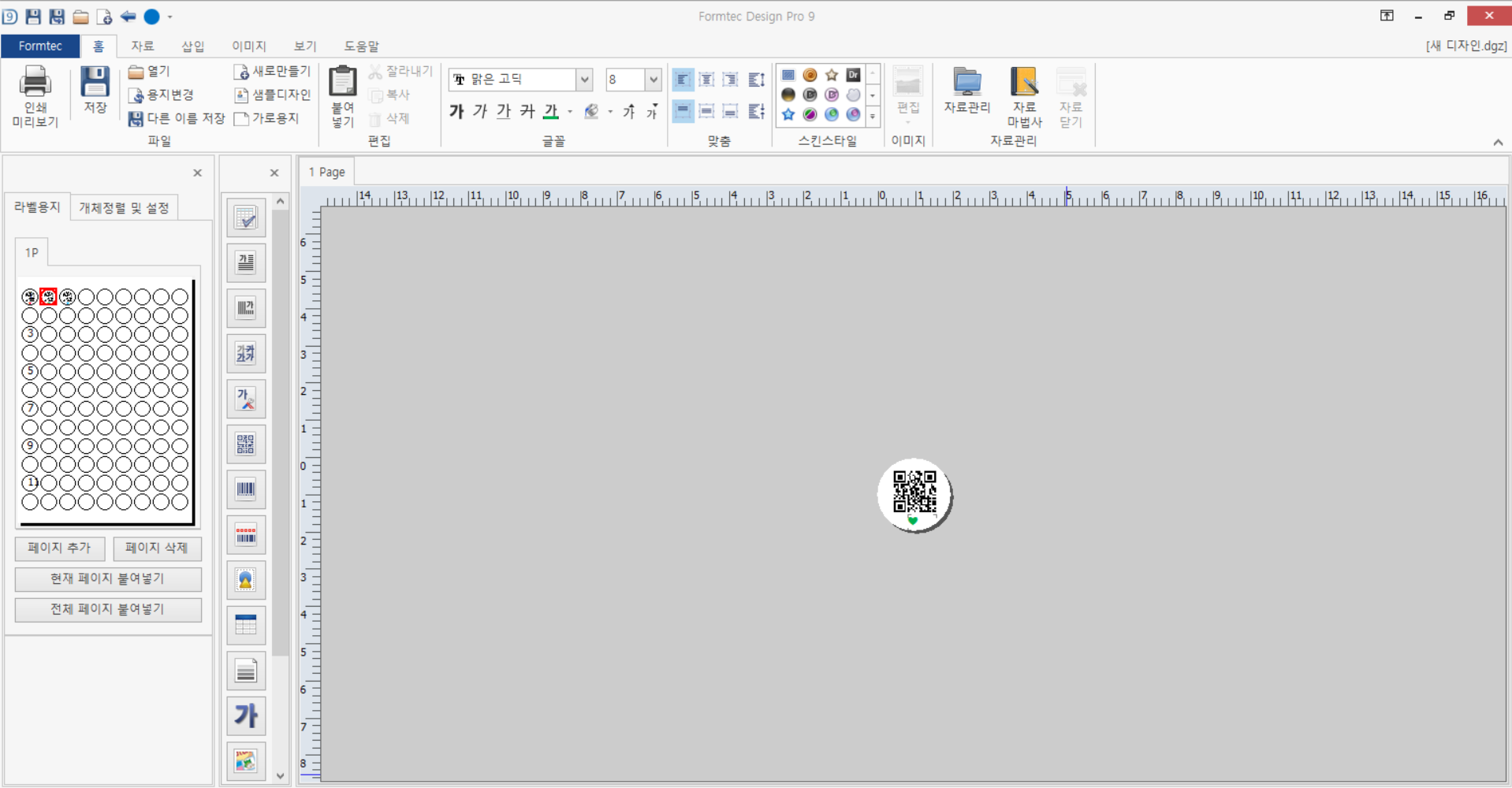The width and height of the screenshot is (1512, 788).
Task: Apply the star skin style
Action: pyautogui.click(x=832, y=75)
